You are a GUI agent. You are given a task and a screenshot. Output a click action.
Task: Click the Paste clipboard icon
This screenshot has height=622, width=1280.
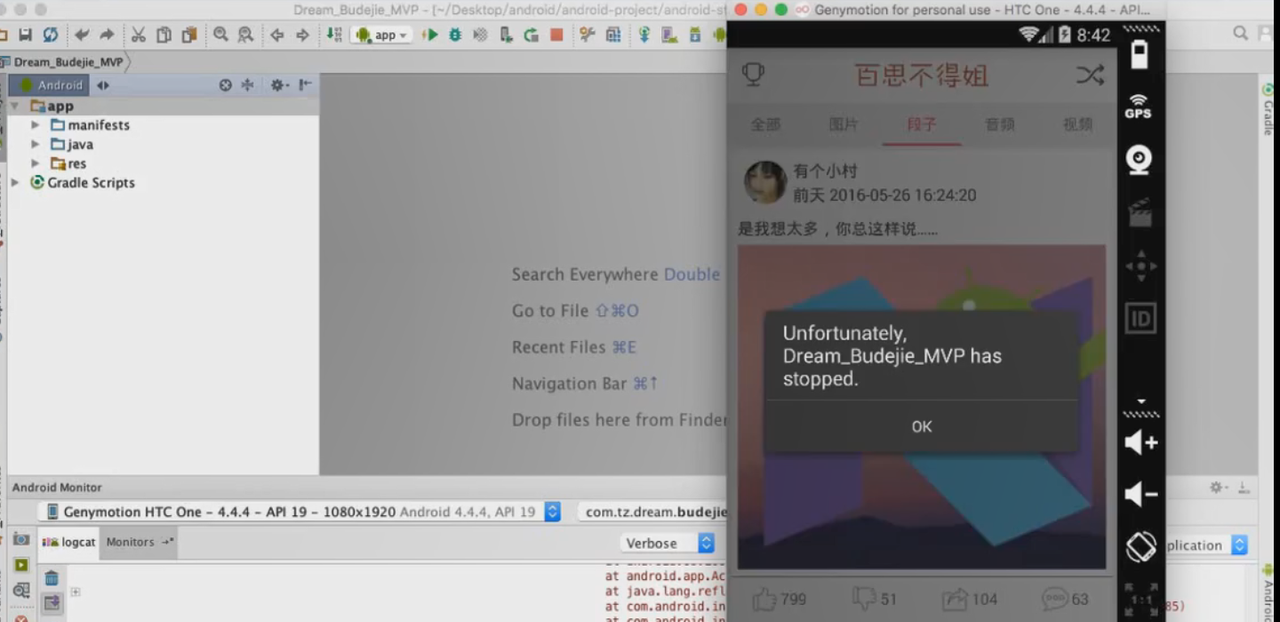(x=189, y=35)
